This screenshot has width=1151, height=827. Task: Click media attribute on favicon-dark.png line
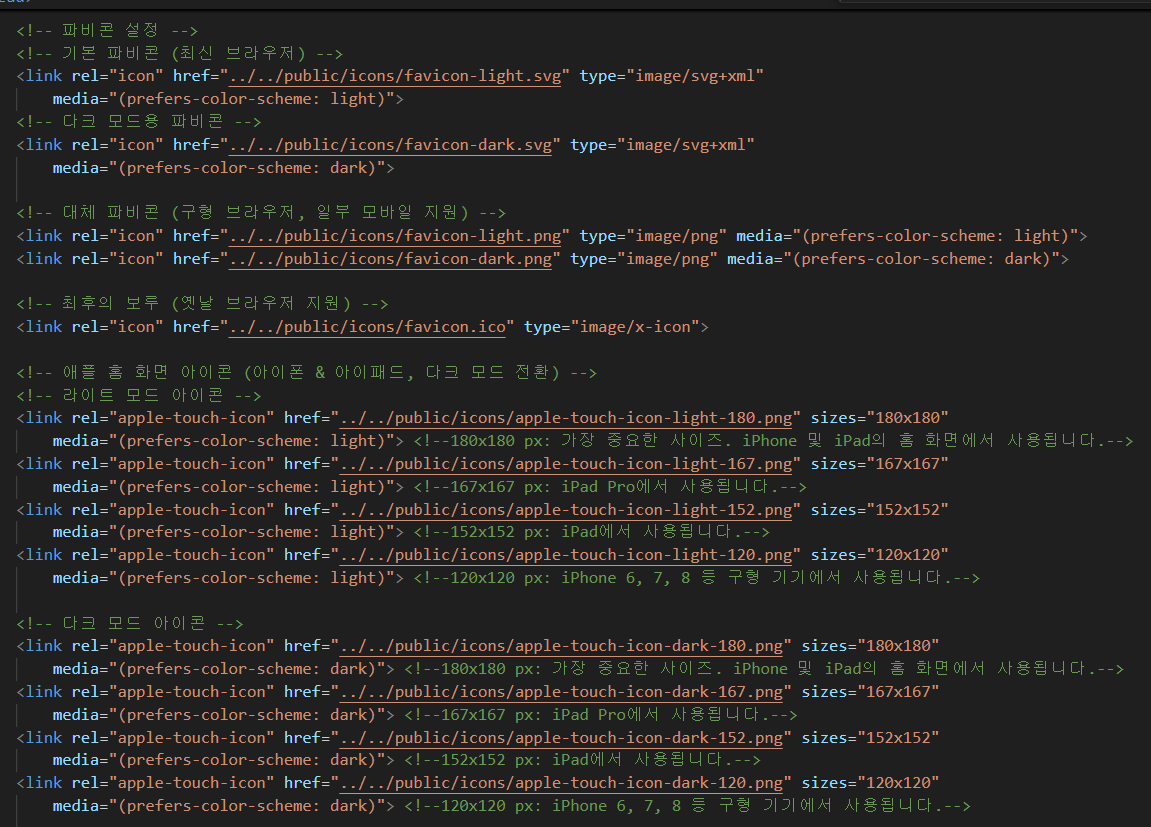coord(893,259)
